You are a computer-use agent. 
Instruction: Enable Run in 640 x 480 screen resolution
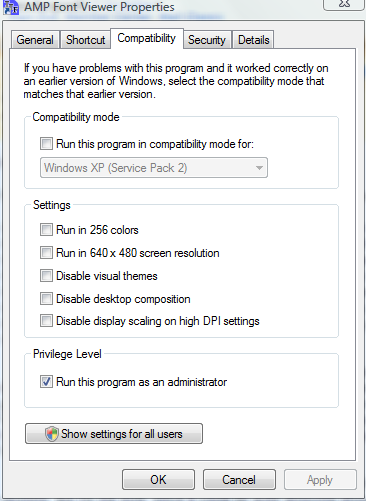coord(46,253)
